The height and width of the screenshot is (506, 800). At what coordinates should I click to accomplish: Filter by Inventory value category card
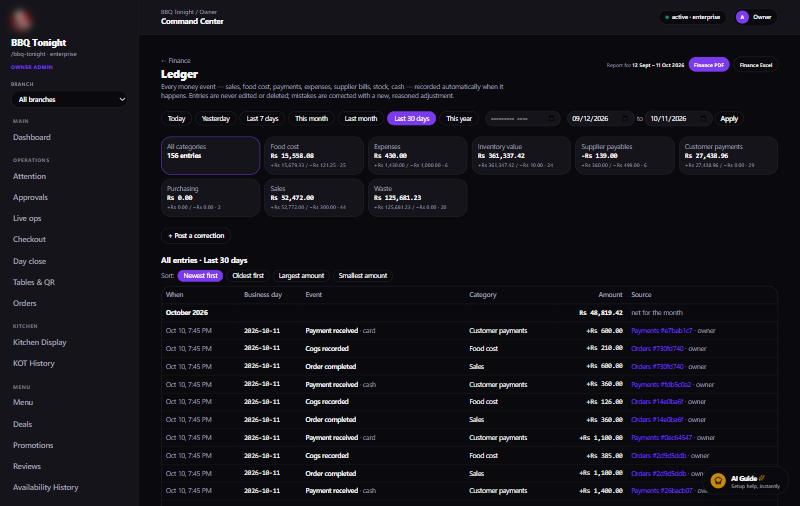pyautogui.click(x=521, y=156)
